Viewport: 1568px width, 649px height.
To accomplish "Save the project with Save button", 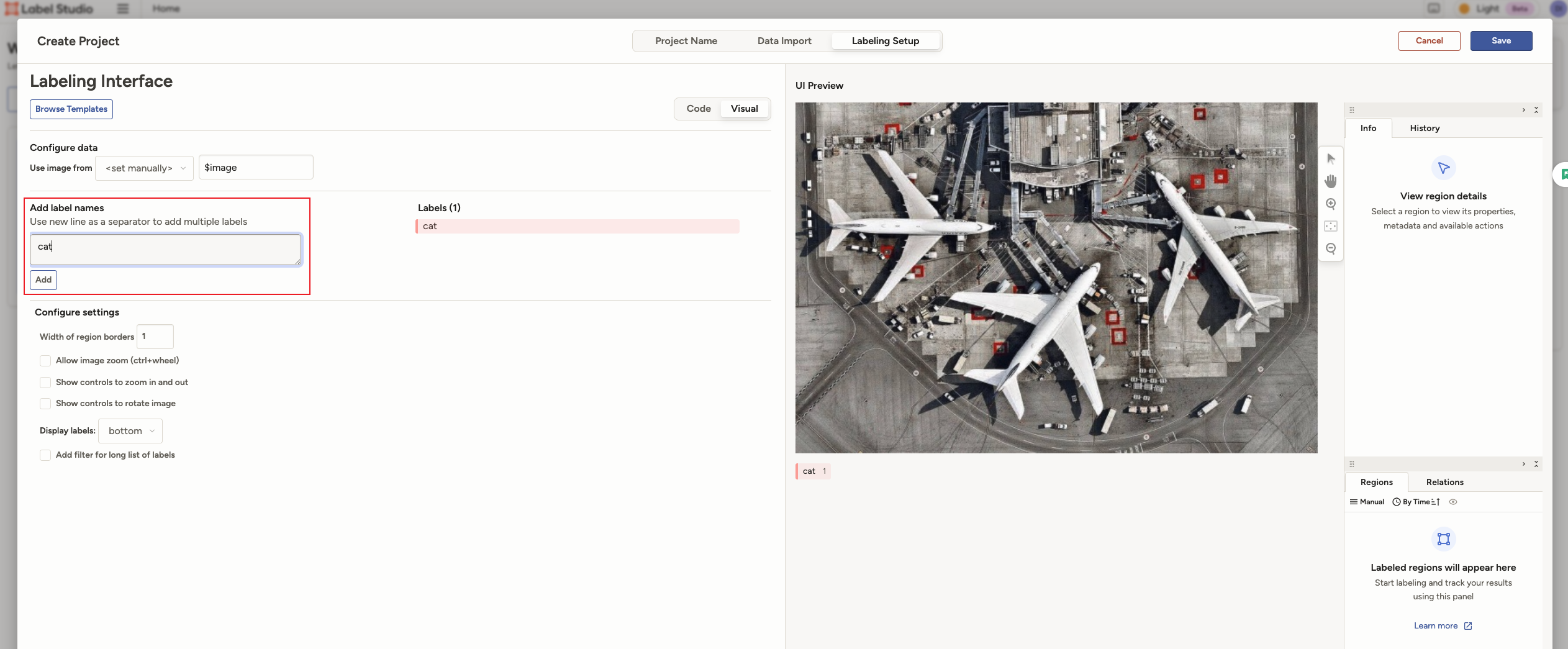I will click(x=1500, y=41).
